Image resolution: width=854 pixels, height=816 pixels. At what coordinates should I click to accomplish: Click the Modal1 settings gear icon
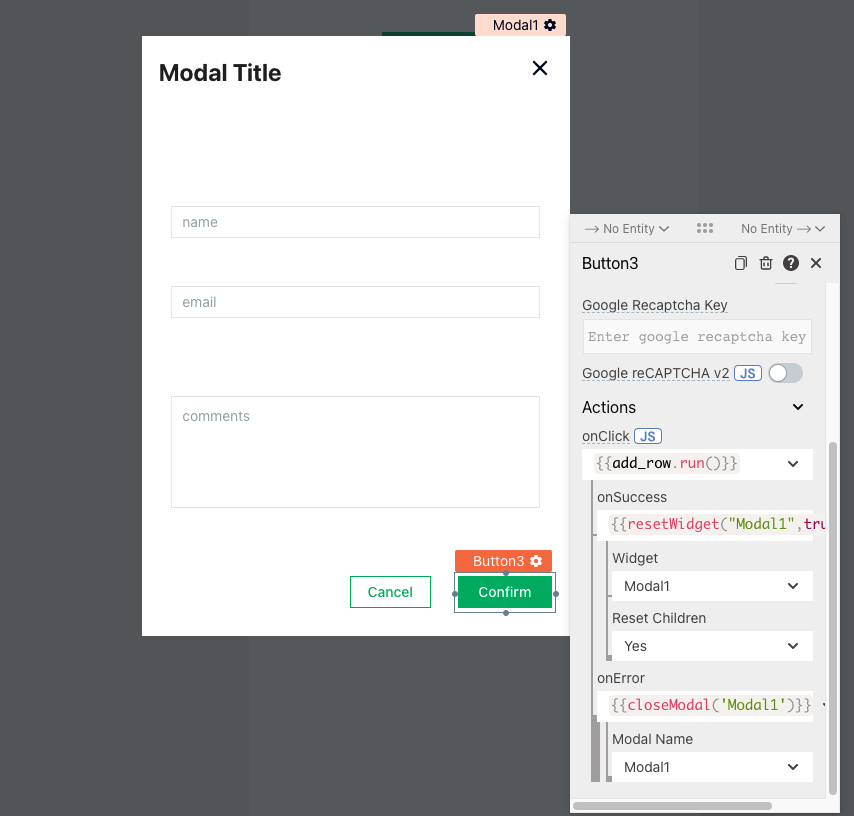(x=550, y=25)
